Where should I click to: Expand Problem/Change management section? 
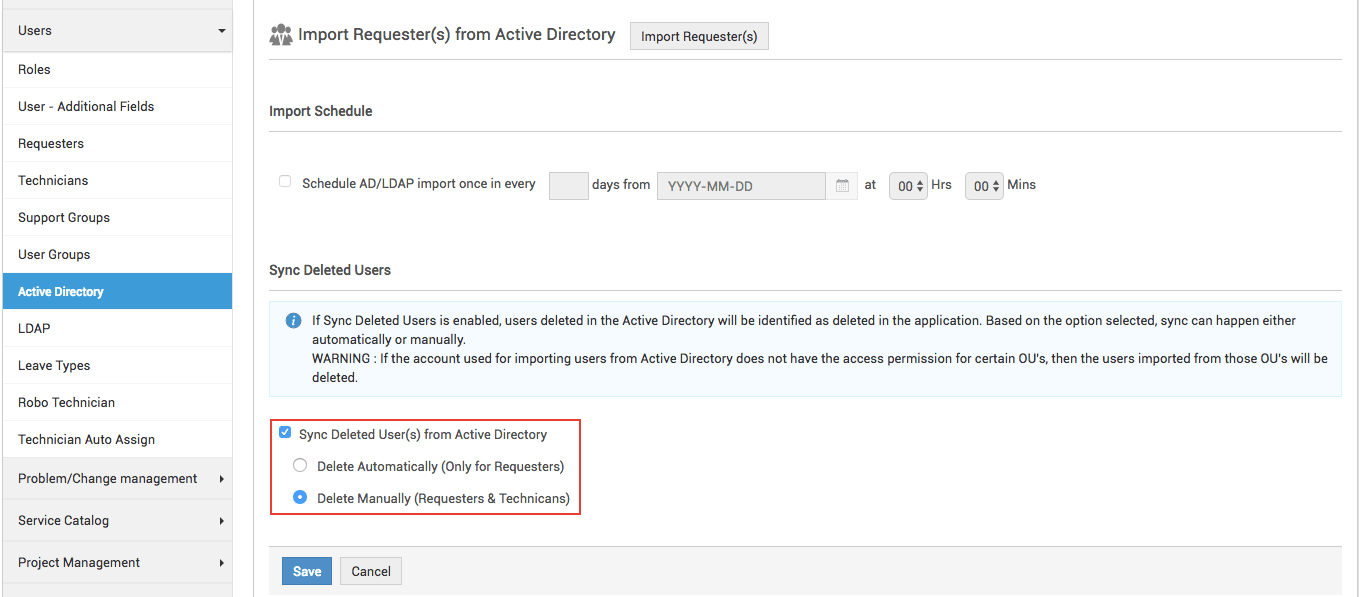tap(117, 478)
